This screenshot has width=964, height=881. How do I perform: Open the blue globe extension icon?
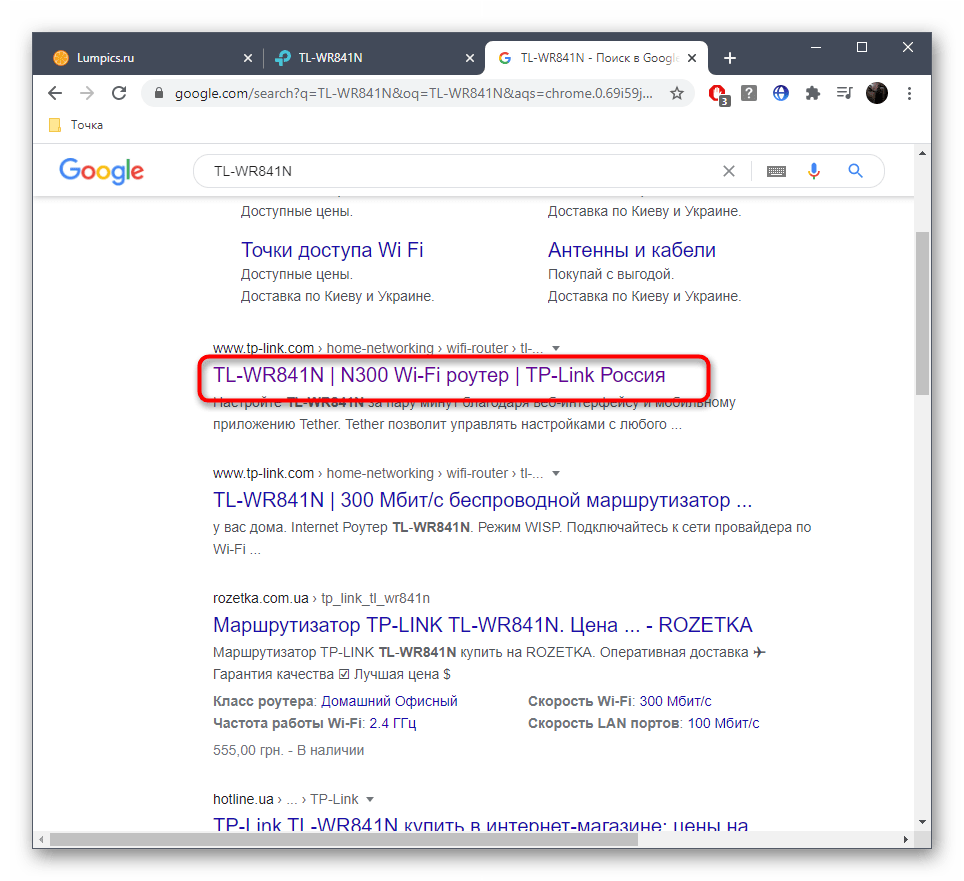781,93
